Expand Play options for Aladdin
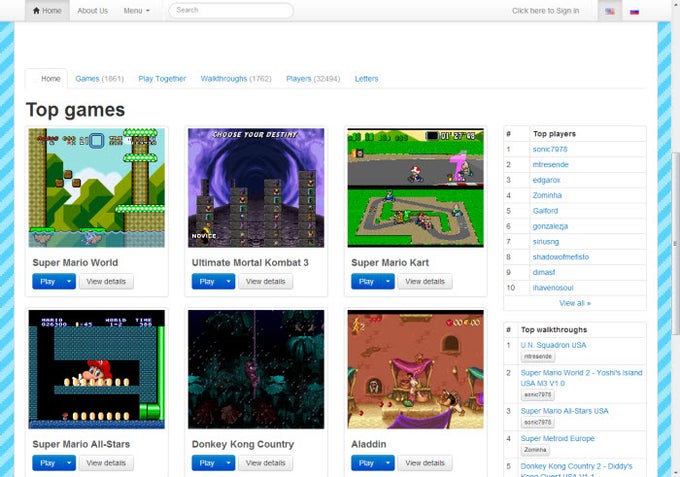 (388, 463)
